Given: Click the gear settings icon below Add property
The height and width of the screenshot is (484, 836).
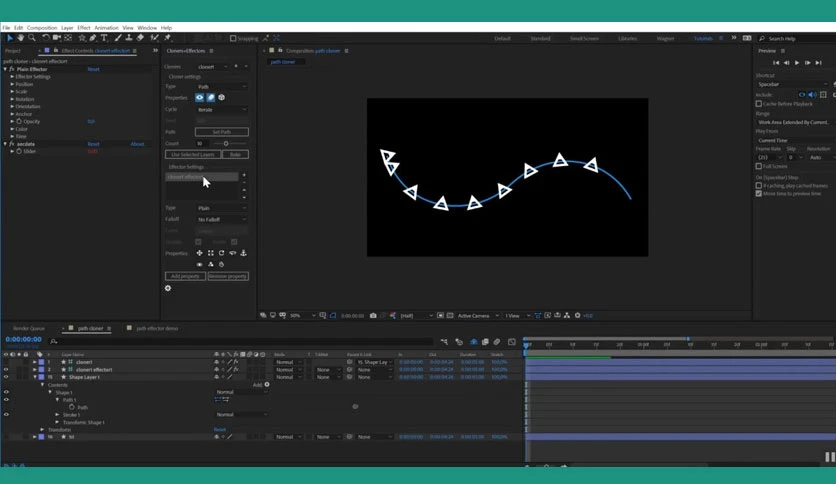Looking at the screenshot, I should point(168,288).
